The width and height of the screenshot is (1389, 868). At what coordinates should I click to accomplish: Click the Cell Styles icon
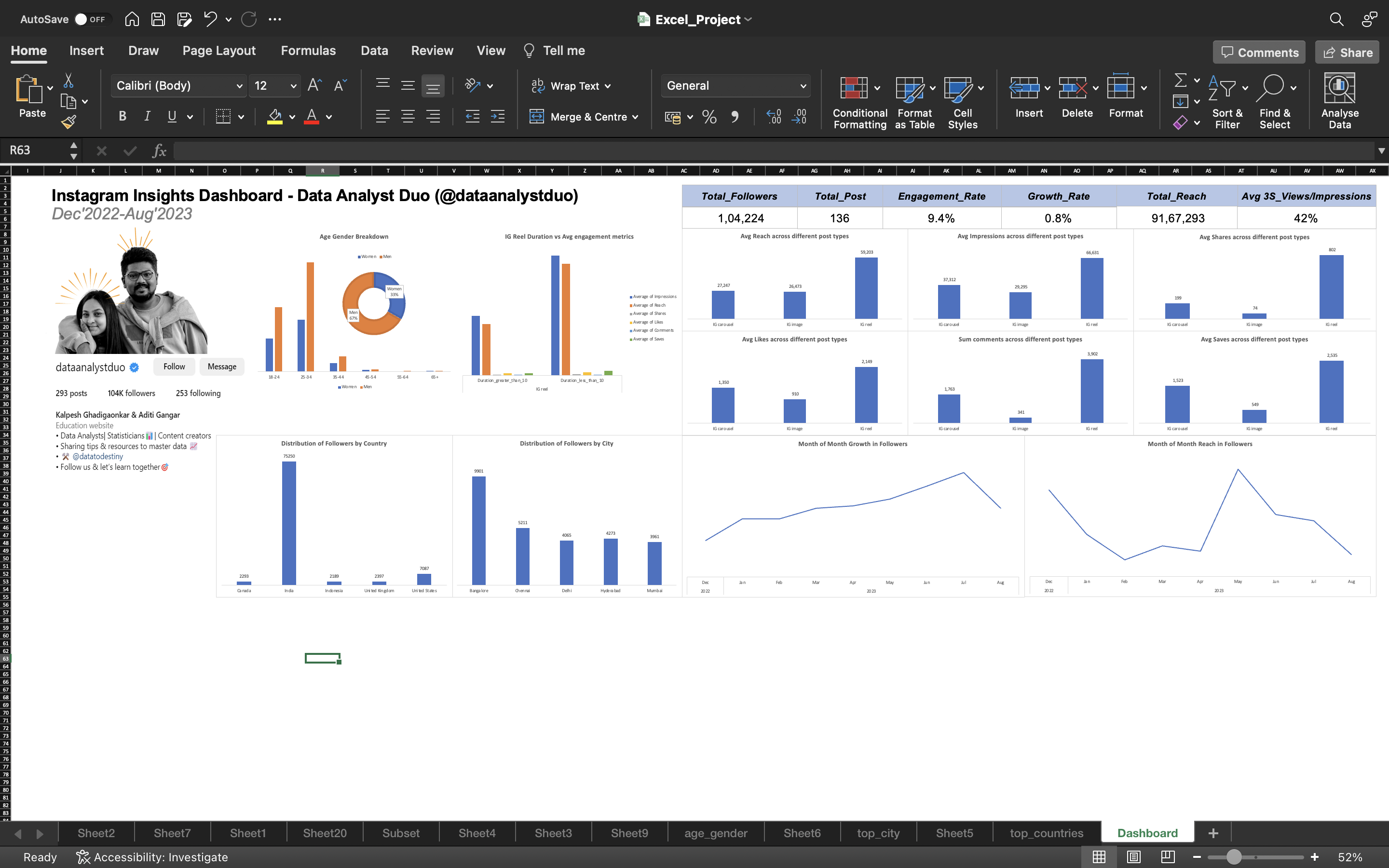point(958,89)
